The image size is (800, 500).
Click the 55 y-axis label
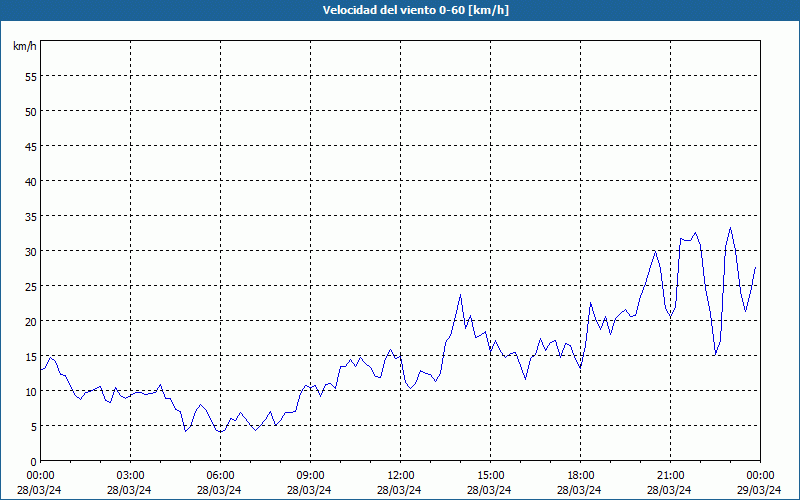(31, 77)
